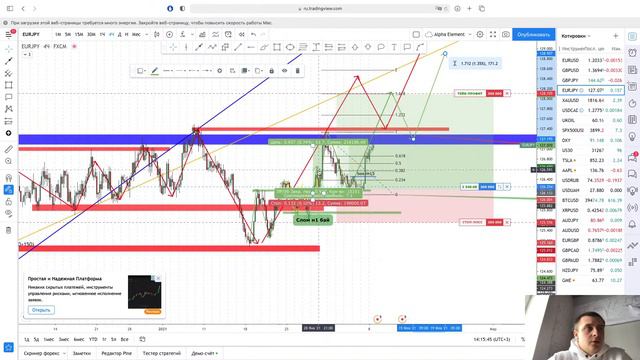Click the EURJPY symbol search field
Image resolution: width=640 pixels, height=360 pixels.
(x=31, y=35)
